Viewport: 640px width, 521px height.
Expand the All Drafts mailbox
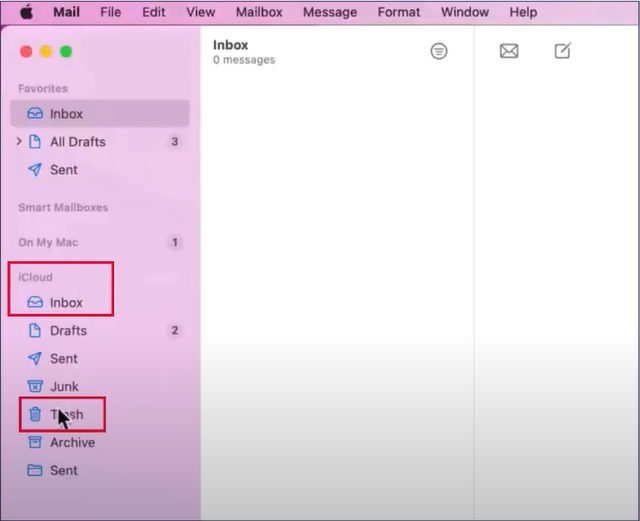[19, 142]
